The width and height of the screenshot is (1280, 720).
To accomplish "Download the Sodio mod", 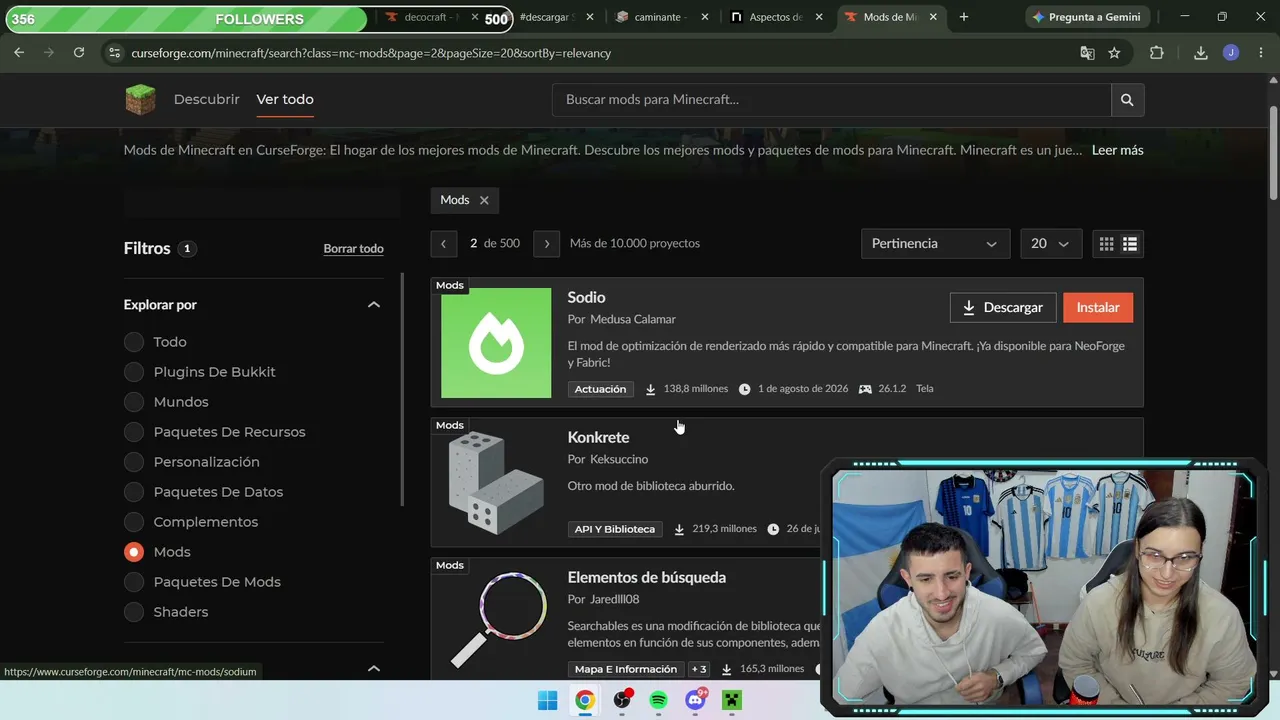I will point(1002,307).
